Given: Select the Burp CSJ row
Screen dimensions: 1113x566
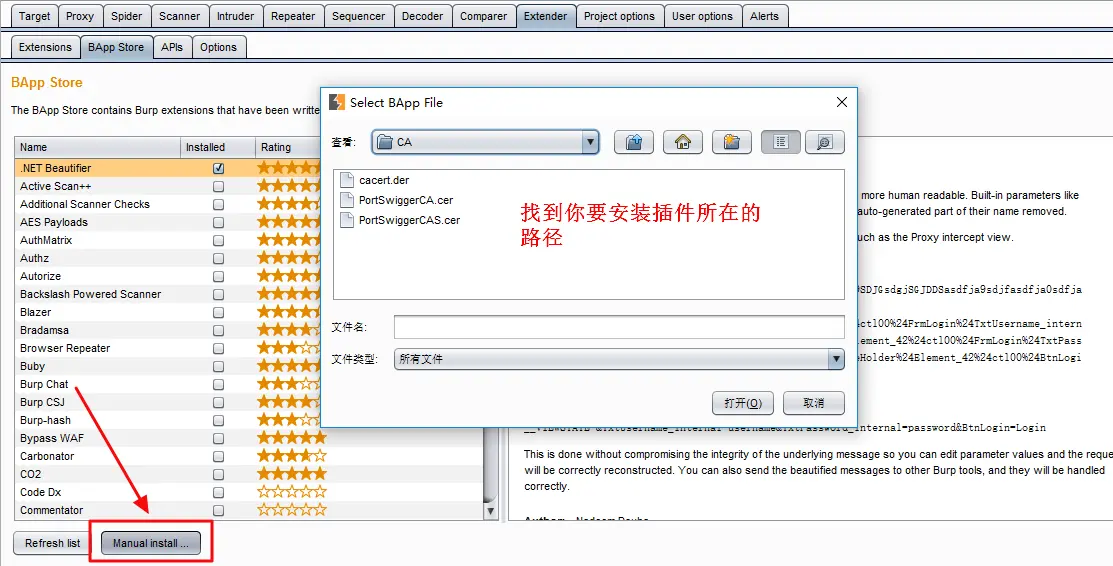Looking at the screenshot, I should [x=170, y=402].
